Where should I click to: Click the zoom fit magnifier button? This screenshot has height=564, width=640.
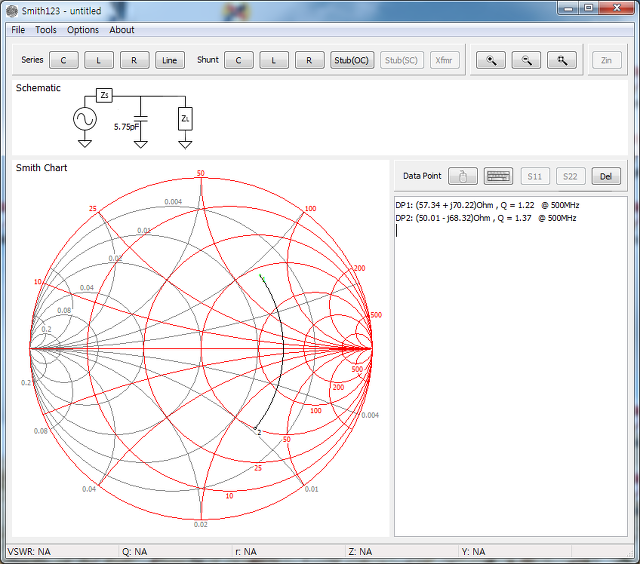[x=562, y=60]
